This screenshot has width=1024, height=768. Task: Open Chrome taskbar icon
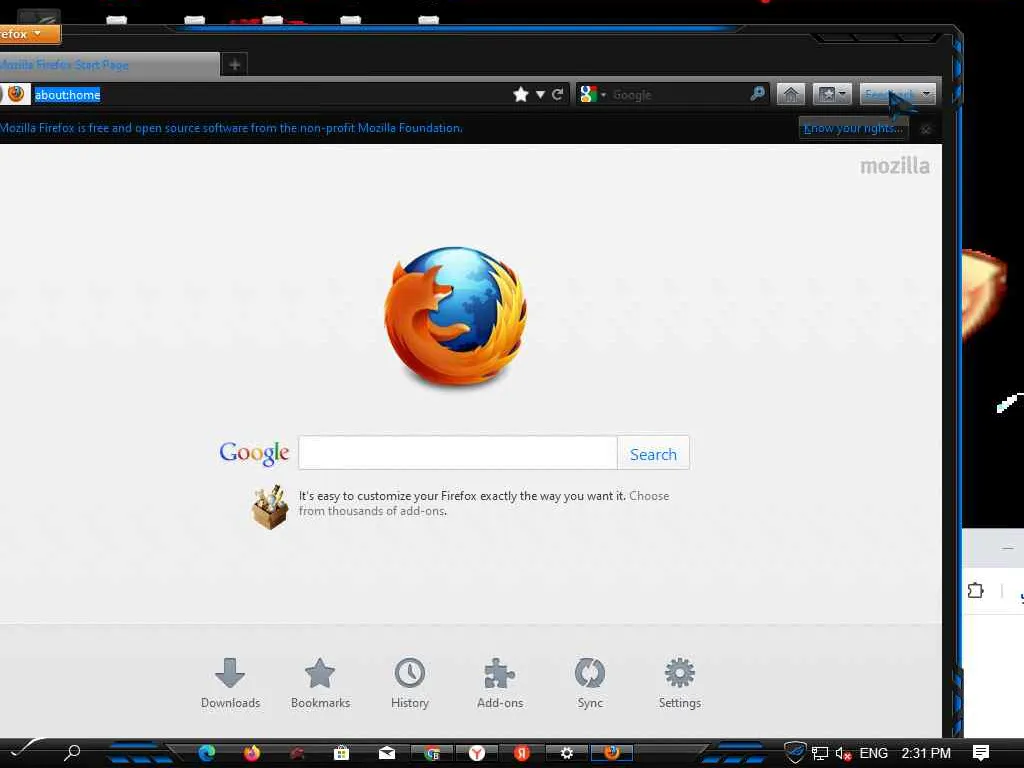[432, 753]
